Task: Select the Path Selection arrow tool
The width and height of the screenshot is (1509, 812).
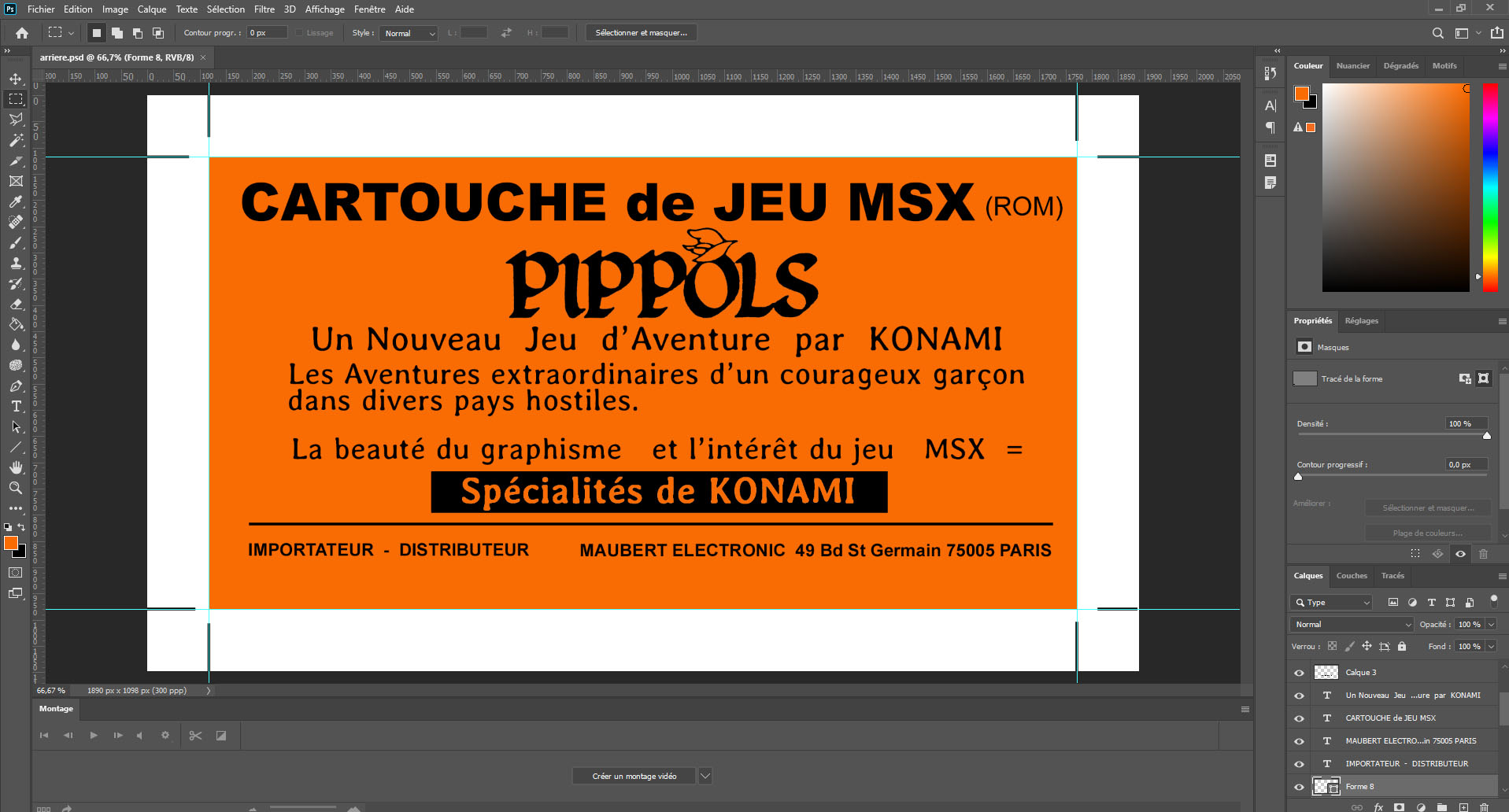Action: (x=16, y=426)
